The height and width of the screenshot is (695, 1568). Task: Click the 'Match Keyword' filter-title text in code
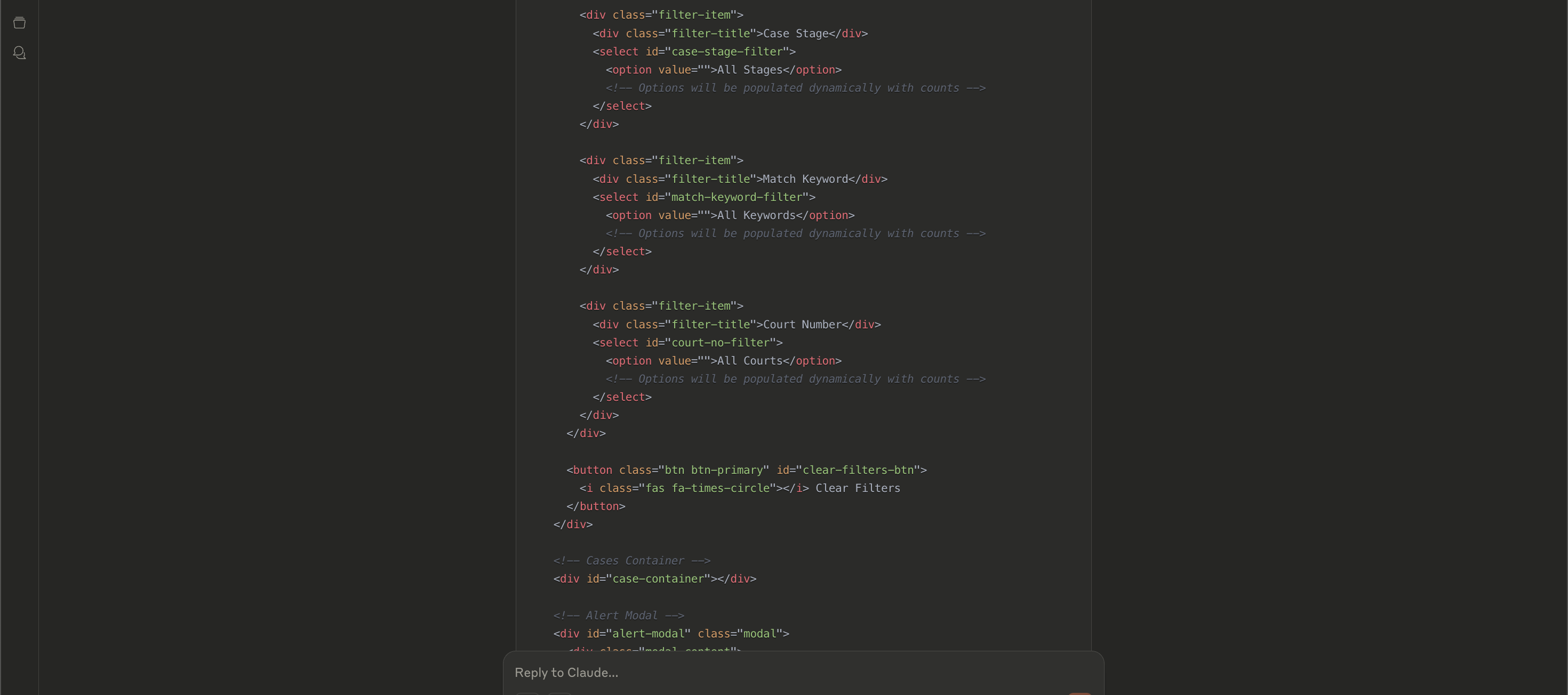coord(805,179)
